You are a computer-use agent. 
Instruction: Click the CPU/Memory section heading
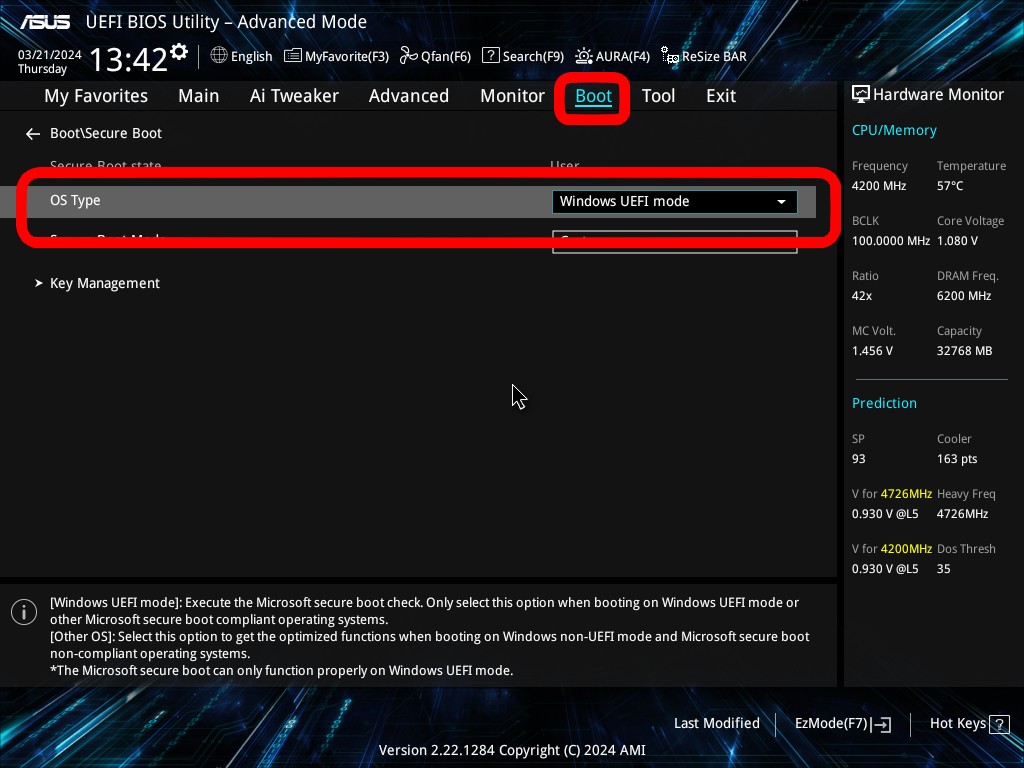pyautogui.click(x=894, y=131)
